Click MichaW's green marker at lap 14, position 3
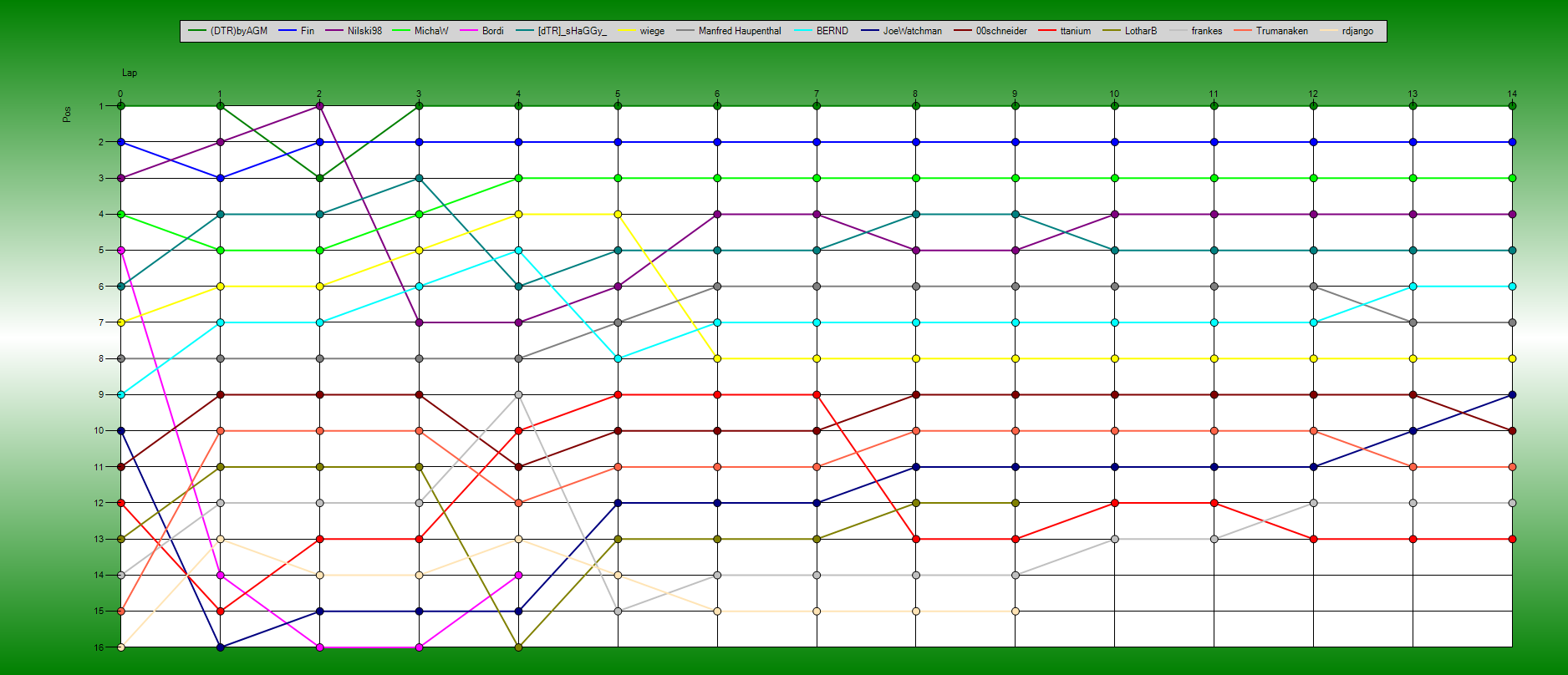This screenshot has width=1568, height=675. coord(1512,178)
